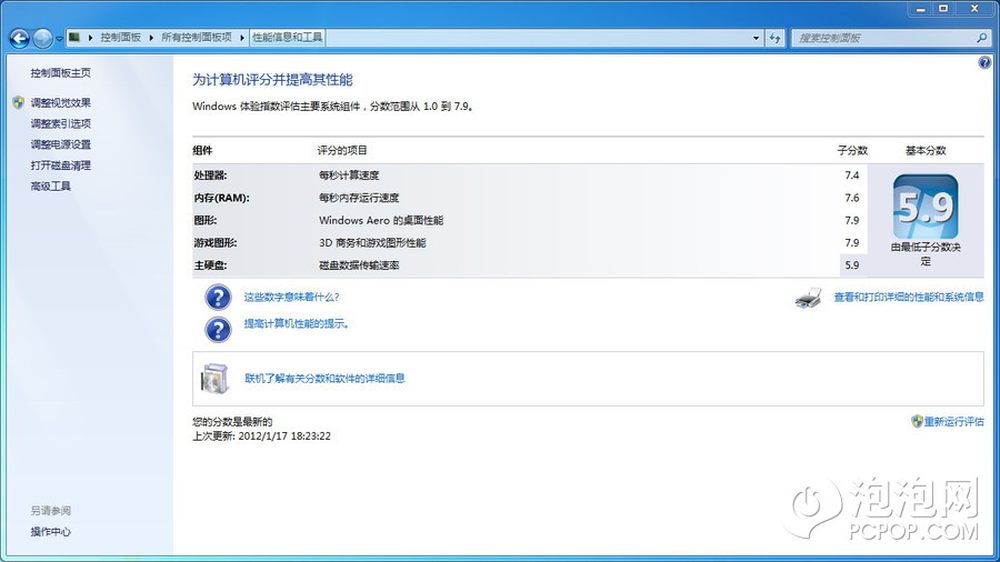Click the shield icon beside 重新运行评估
1000x562 pixels.
(917, 421)
